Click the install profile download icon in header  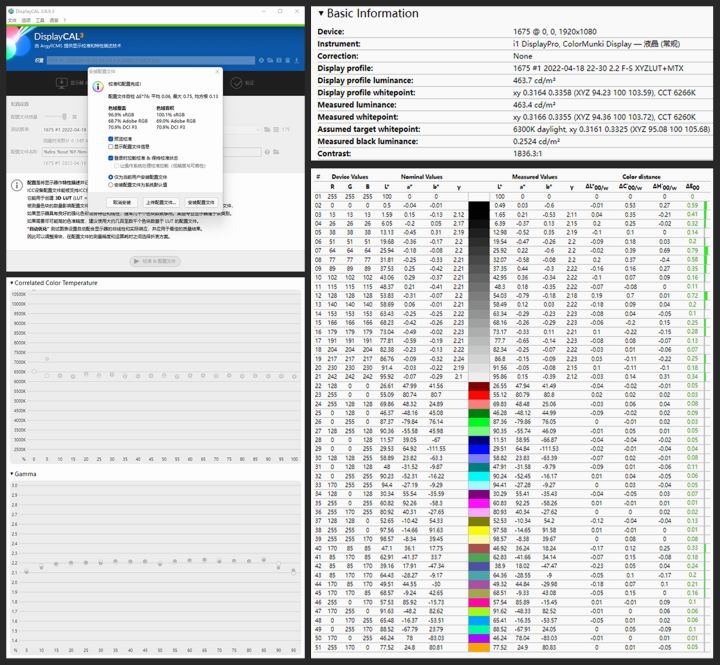point(297,60)
